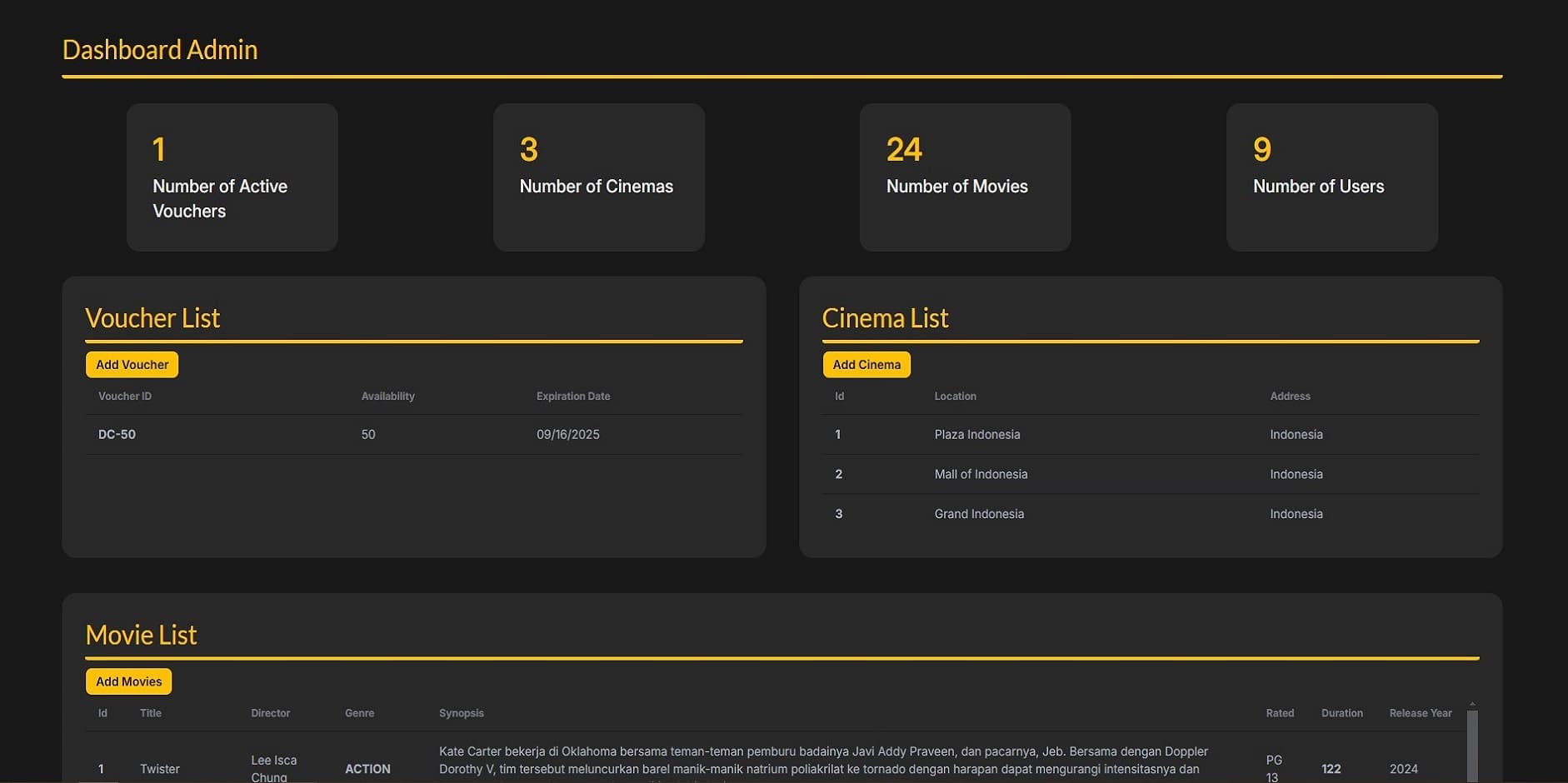Click the Twister movie title
This screenshot has width=1568, height=783.
(160, 769)
